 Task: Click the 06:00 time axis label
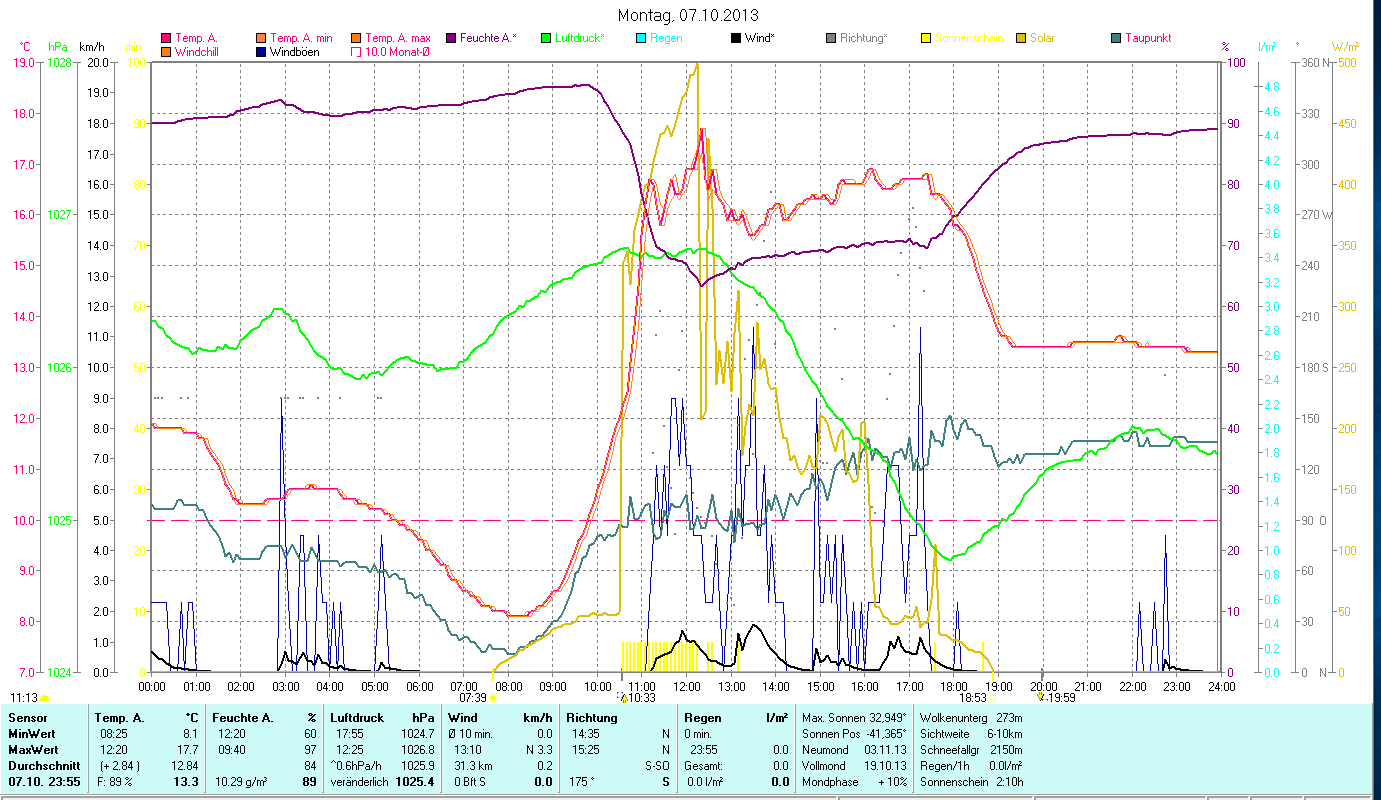point(419,687)
